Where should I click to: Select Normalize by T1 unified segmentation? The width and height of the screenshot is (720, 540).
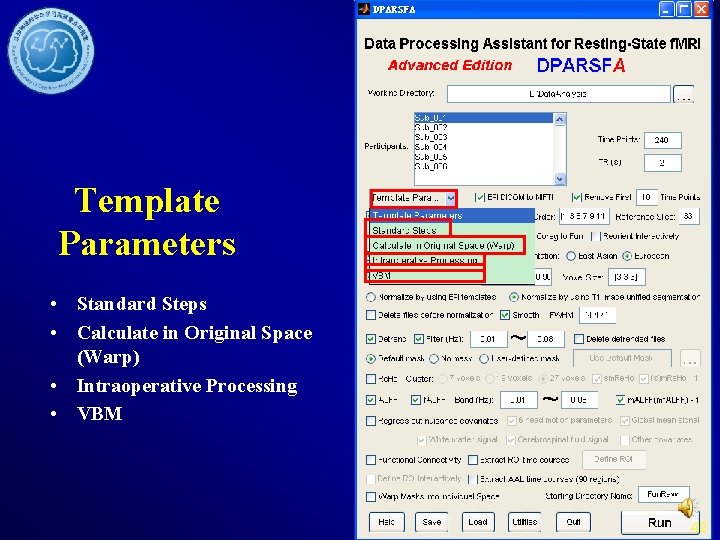pyautogui.click(x=514, y=297)
